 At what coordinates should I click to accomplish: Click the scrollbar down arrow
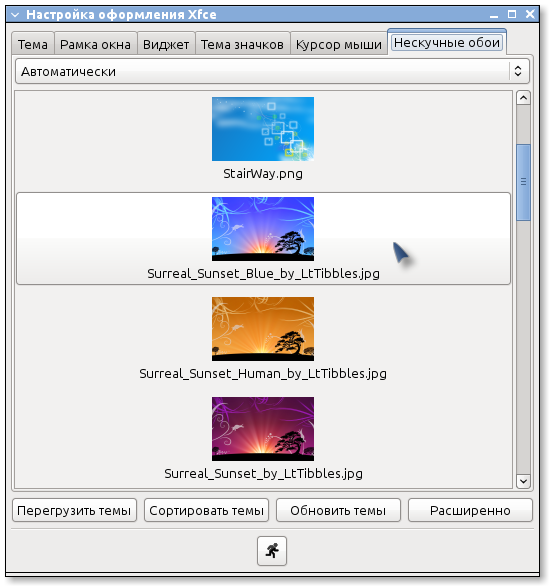523,481
